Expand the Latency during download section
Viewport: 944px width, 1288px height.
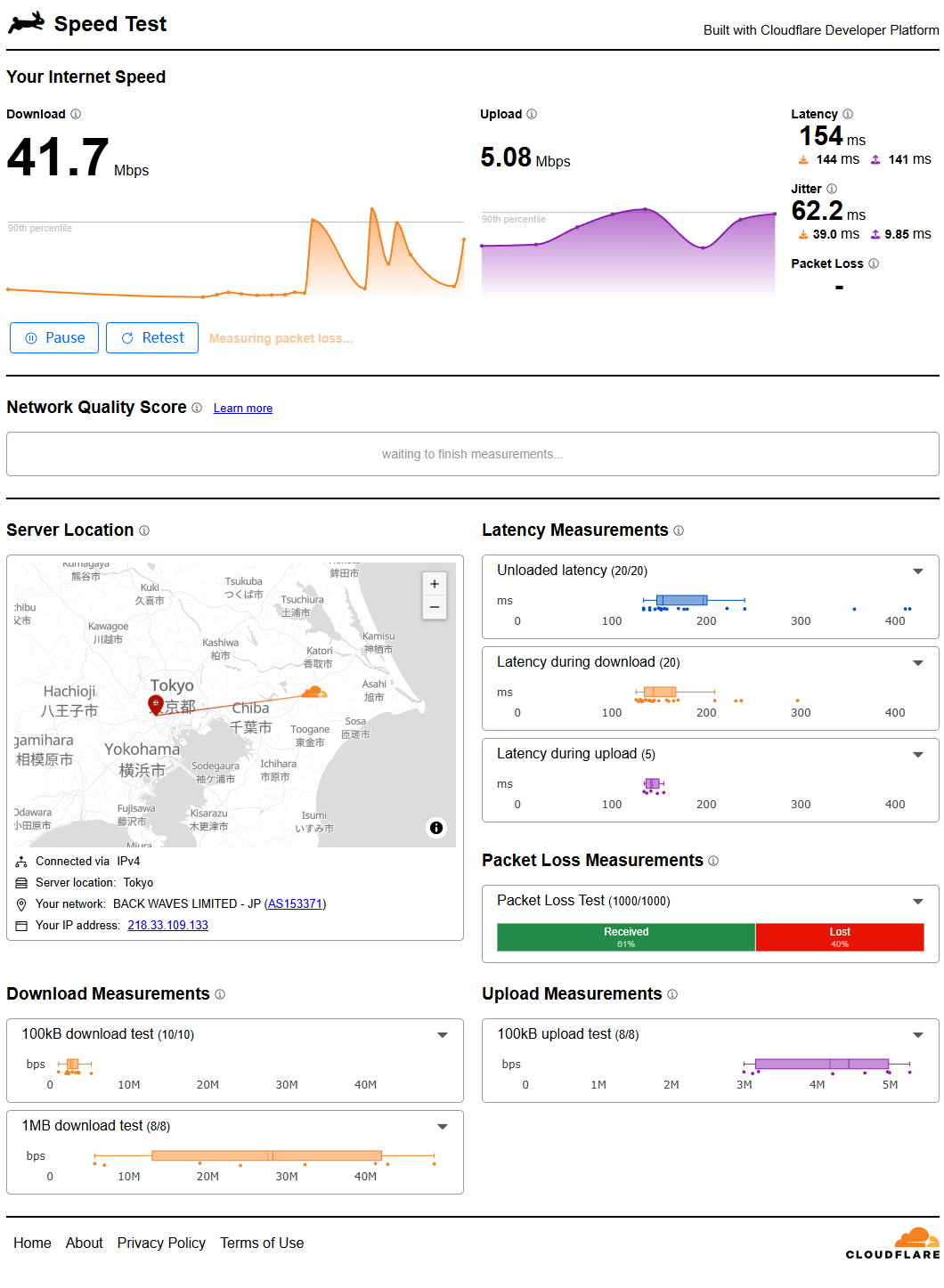(x=918, y=663)
